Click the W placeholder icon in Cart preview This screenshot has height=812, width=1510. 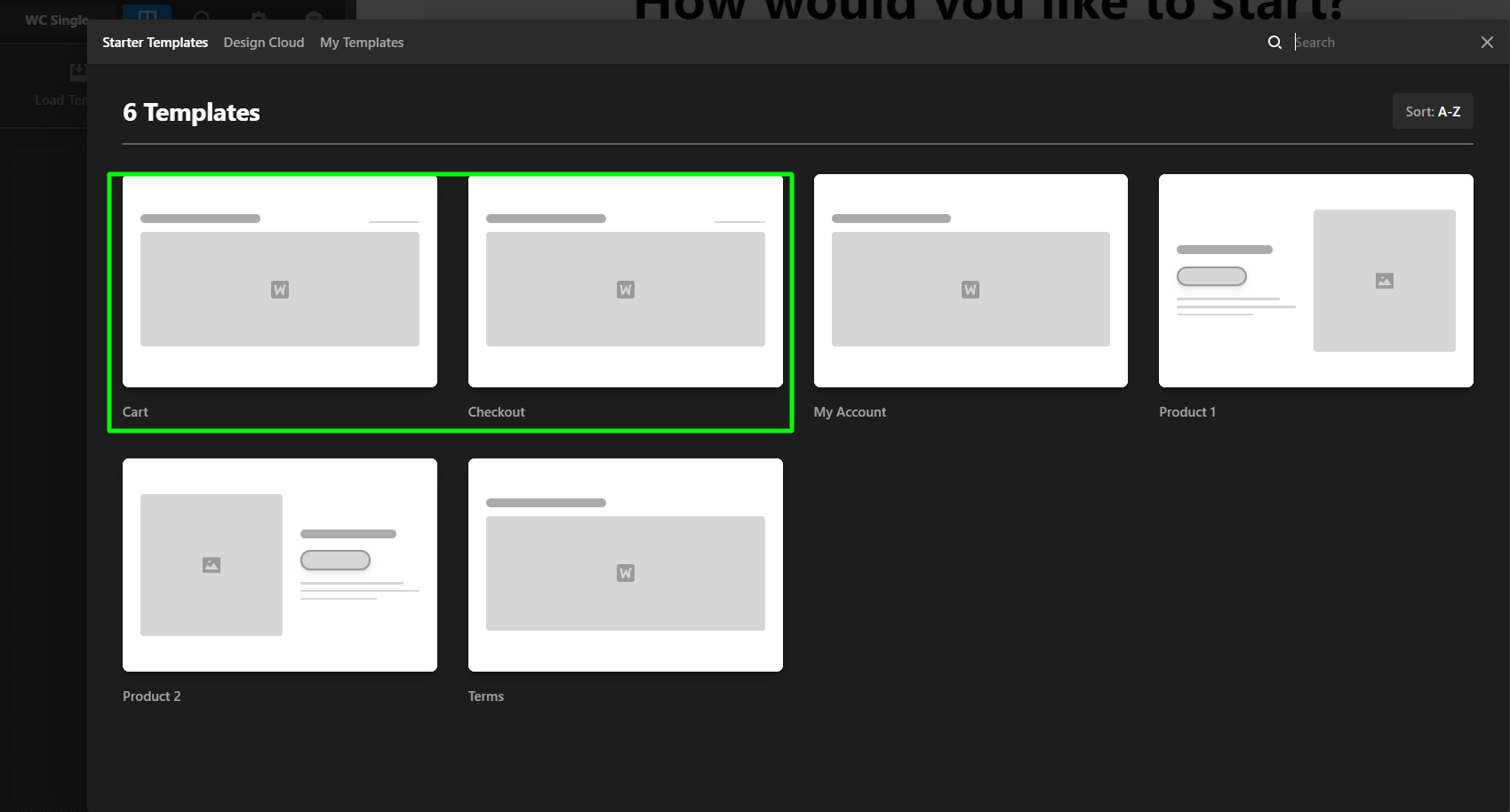click(x=280, y=290)
